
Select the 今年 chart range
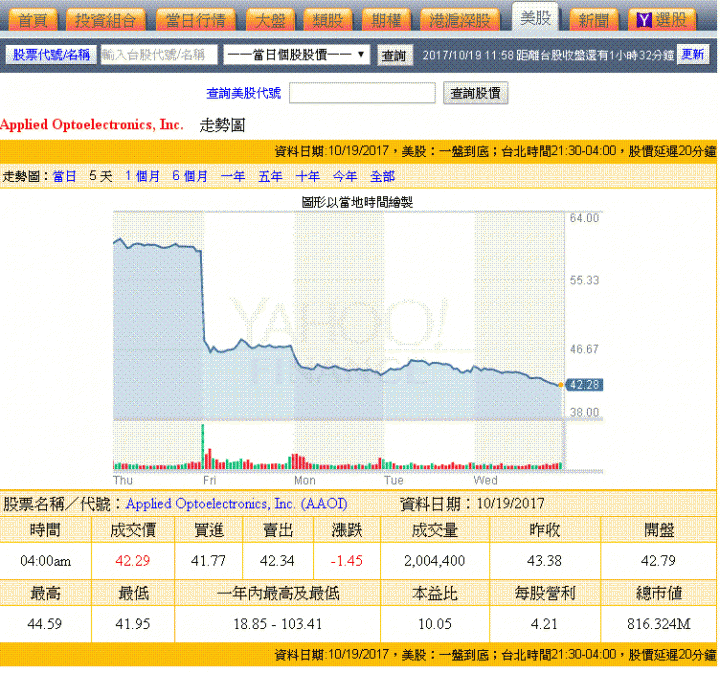[x=345, y=176]
